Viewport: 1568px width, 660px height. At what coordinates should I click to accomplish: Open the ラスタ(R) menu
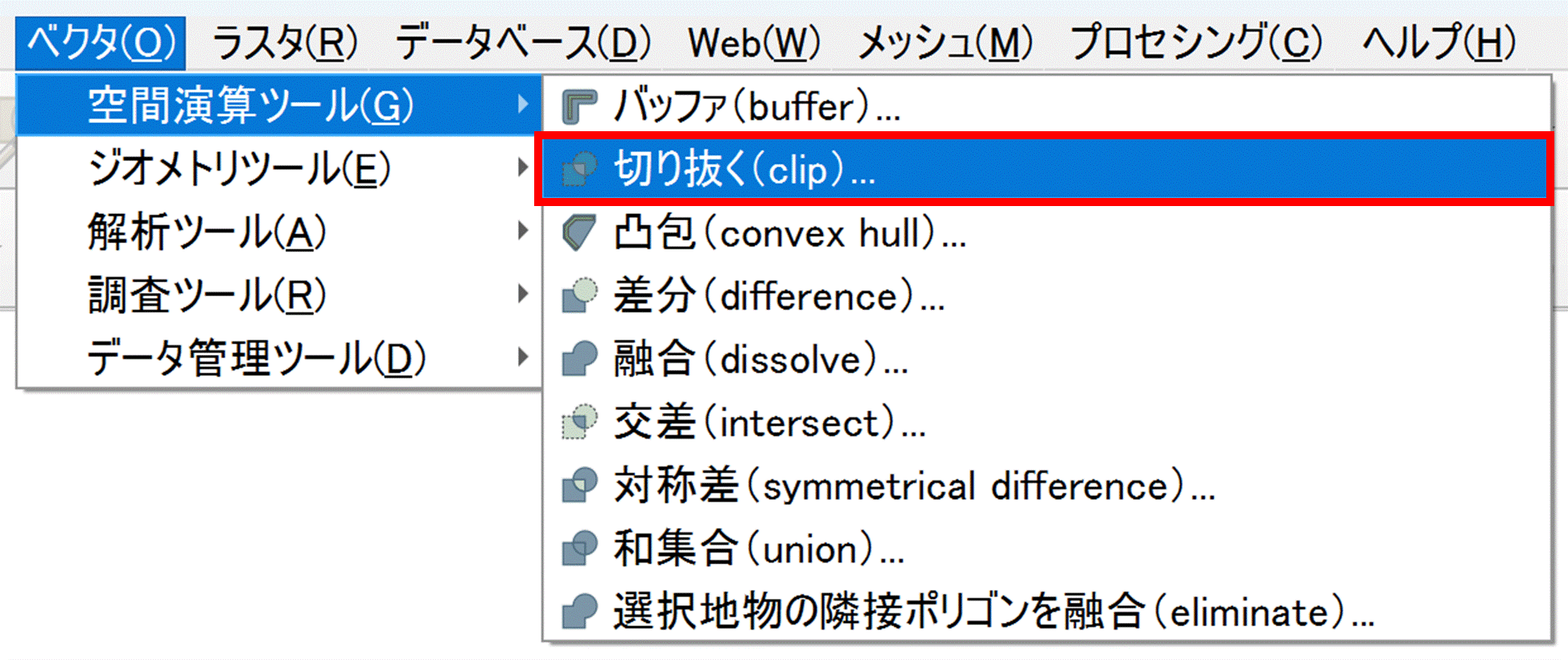point(285,42)
